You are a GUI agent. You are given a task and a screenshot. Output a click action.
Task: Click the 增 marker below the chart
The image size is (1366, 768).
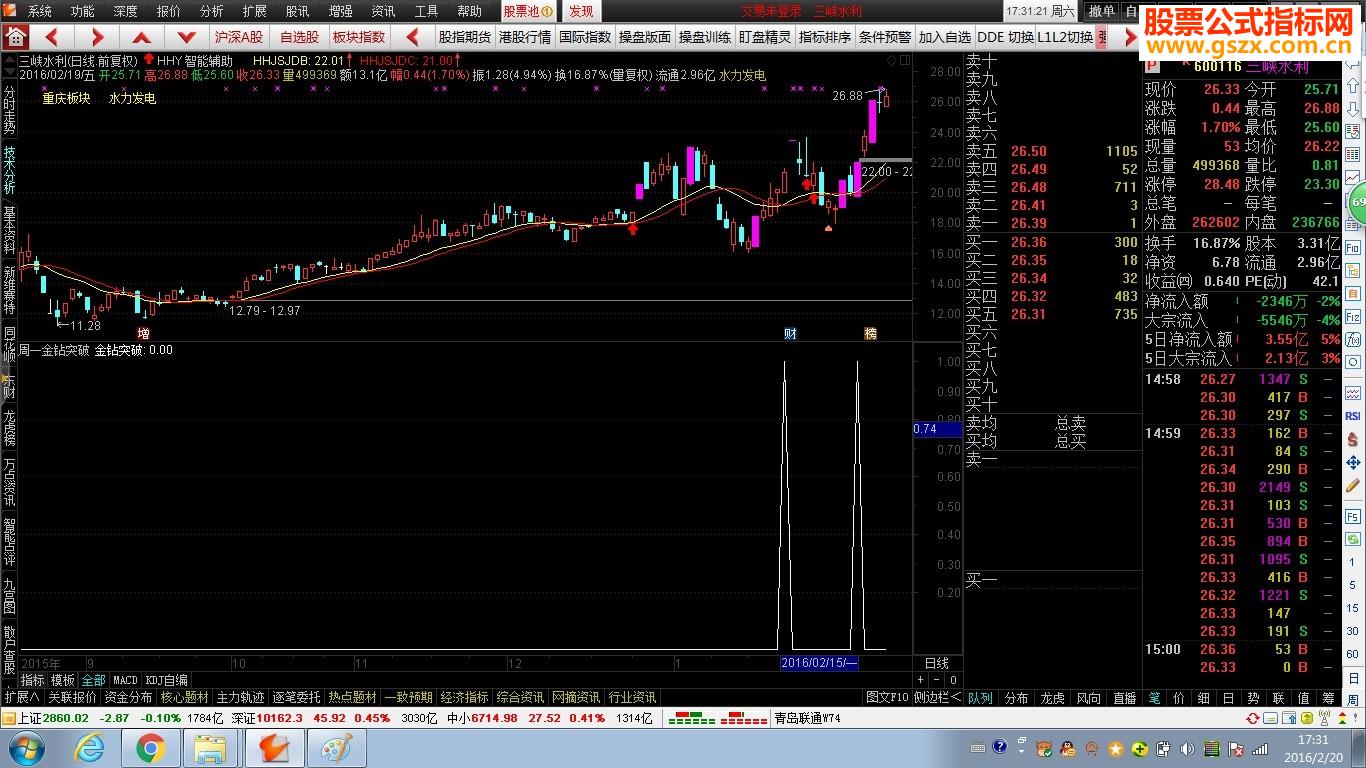click(x=143, y=333)
